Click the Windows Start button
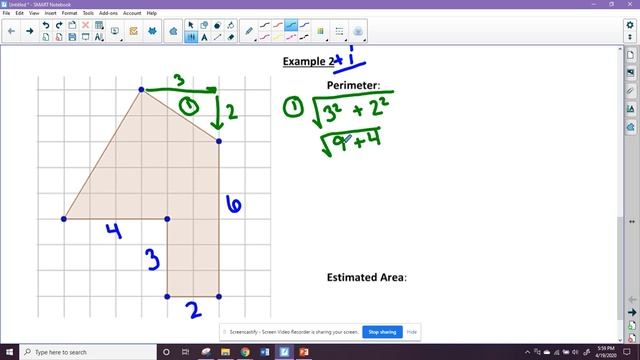 tap(9, 352)
